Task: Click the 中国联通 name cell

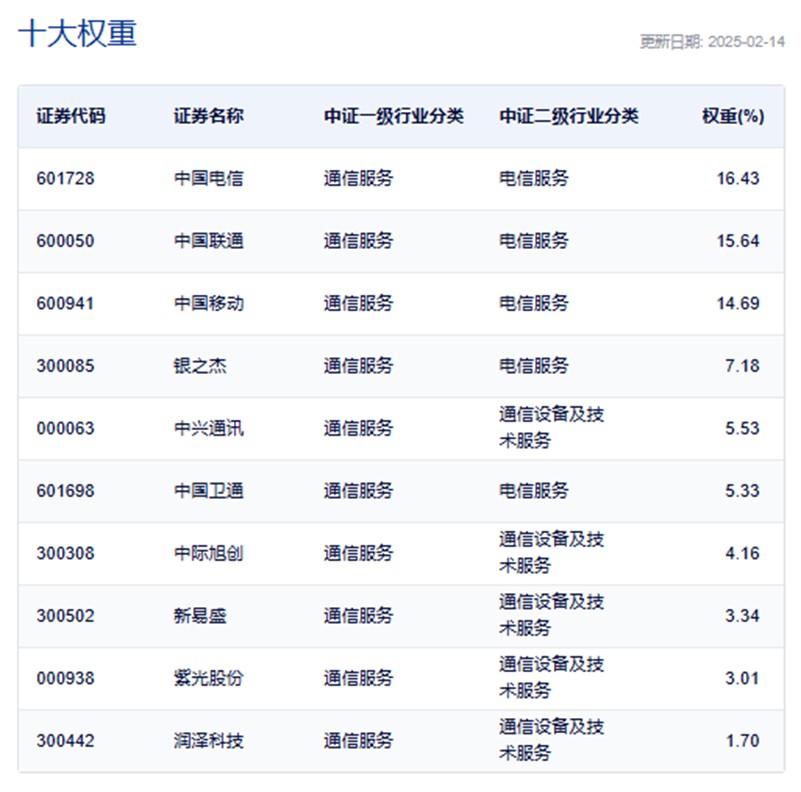Action: coord(208,241)
